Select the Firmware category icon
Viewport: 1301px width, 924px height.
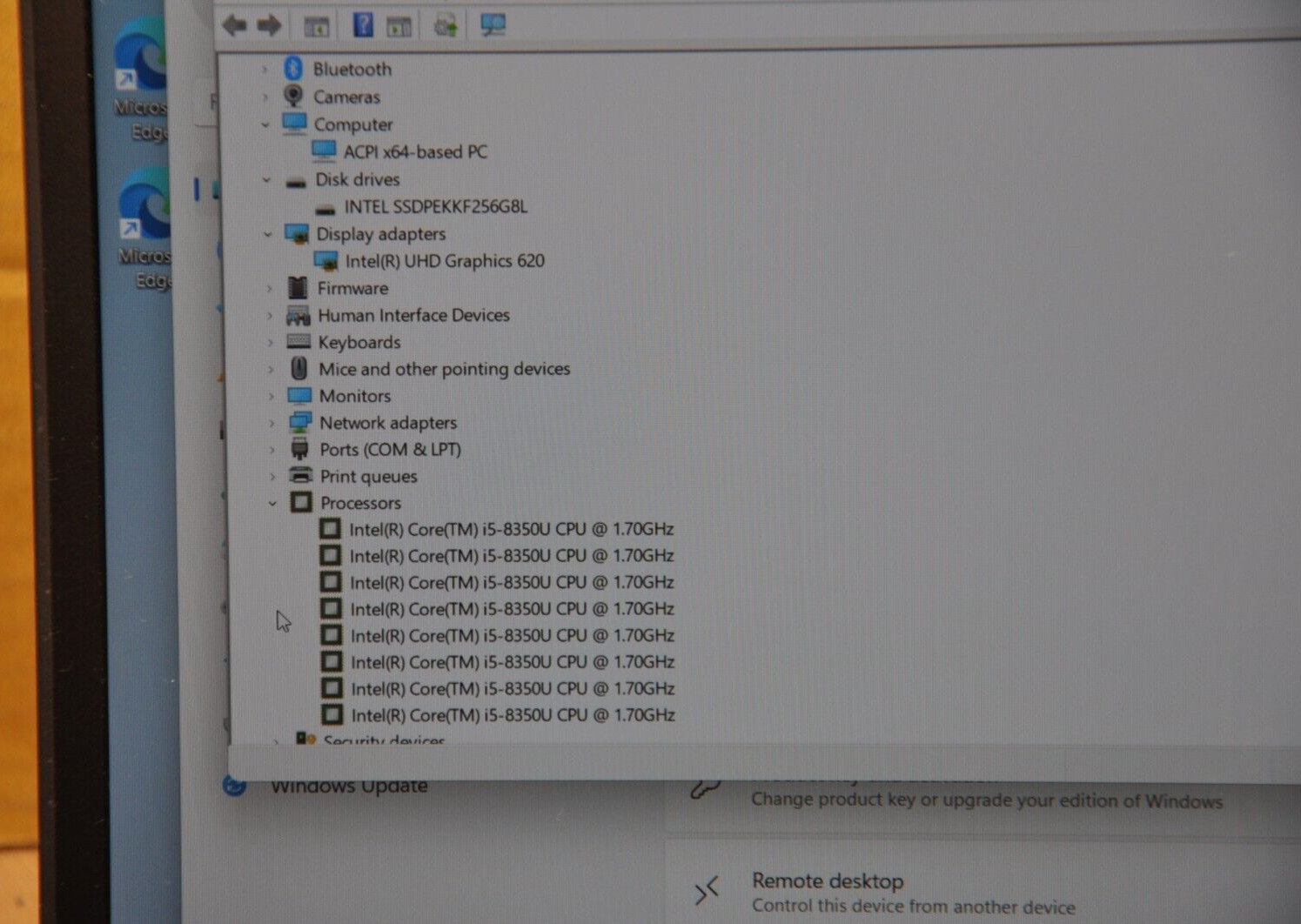pos(298,287)
